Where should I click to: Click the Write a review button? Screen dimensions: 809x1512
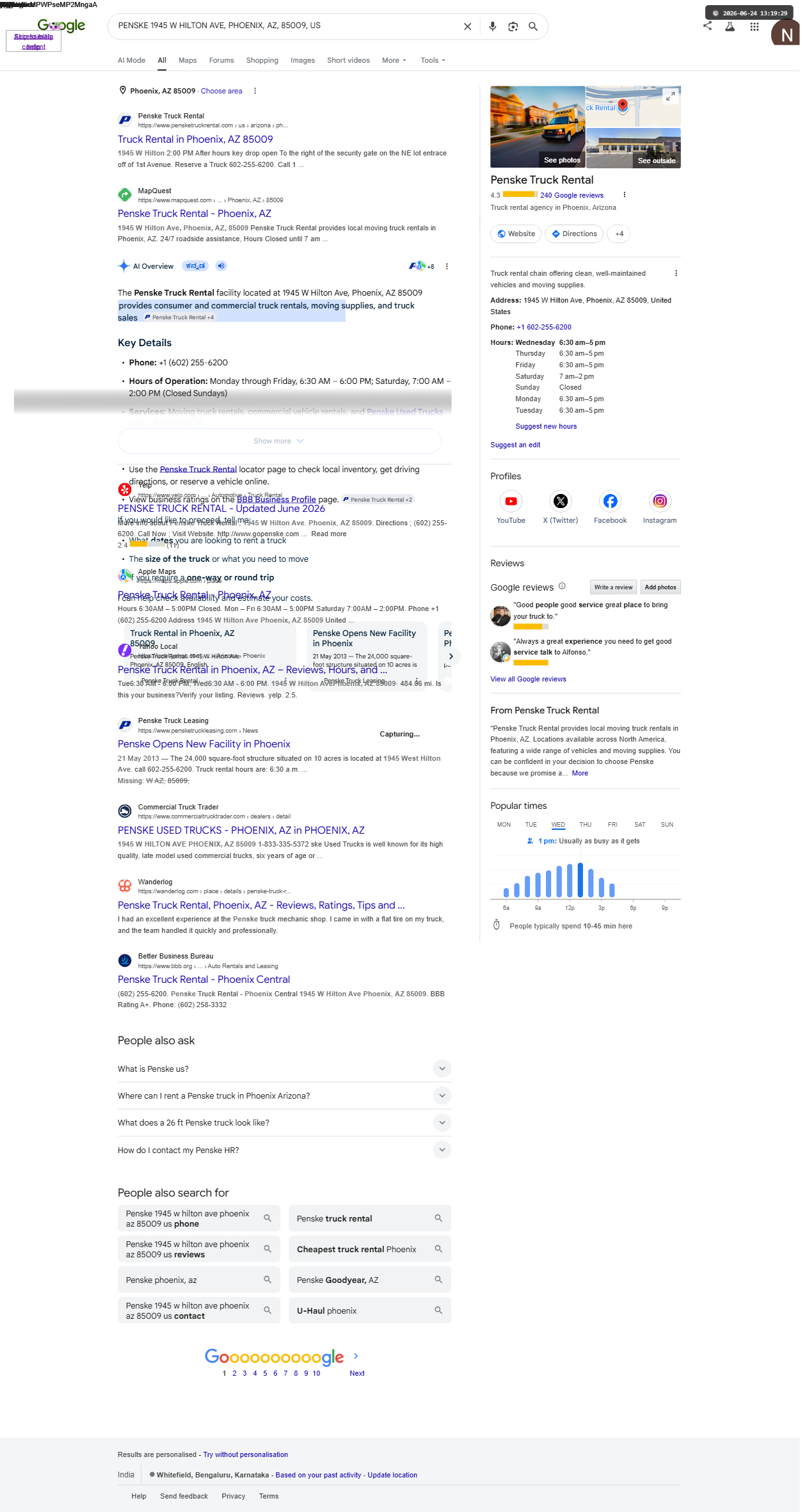click(613, 587)
